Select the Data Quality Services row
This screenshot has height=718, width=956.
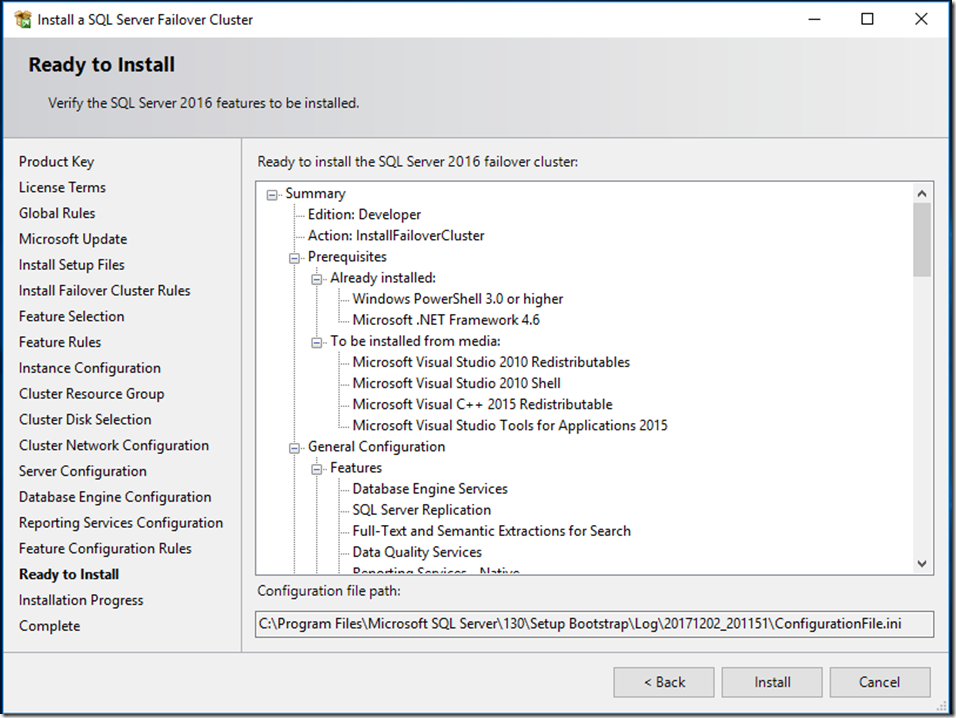[417, 552]
